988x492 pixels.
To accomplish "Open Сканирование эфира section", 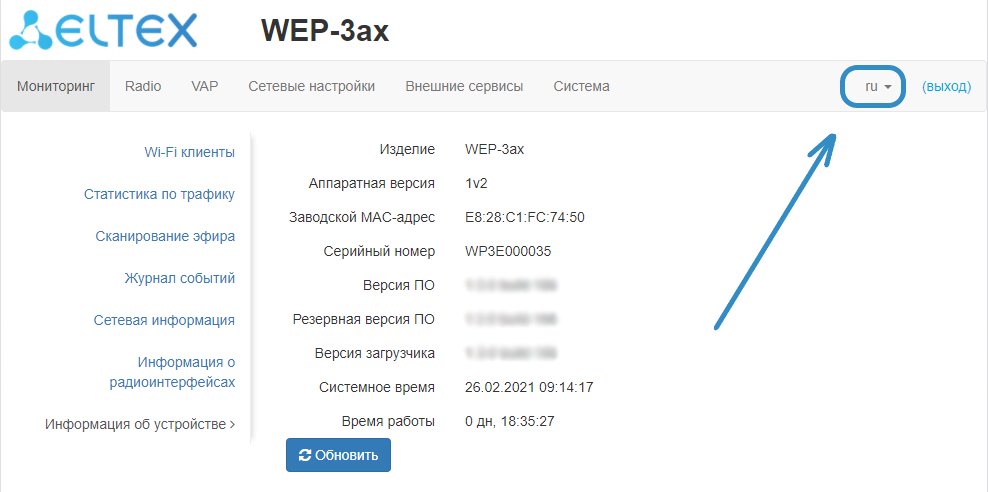I will tap(165, 236).
